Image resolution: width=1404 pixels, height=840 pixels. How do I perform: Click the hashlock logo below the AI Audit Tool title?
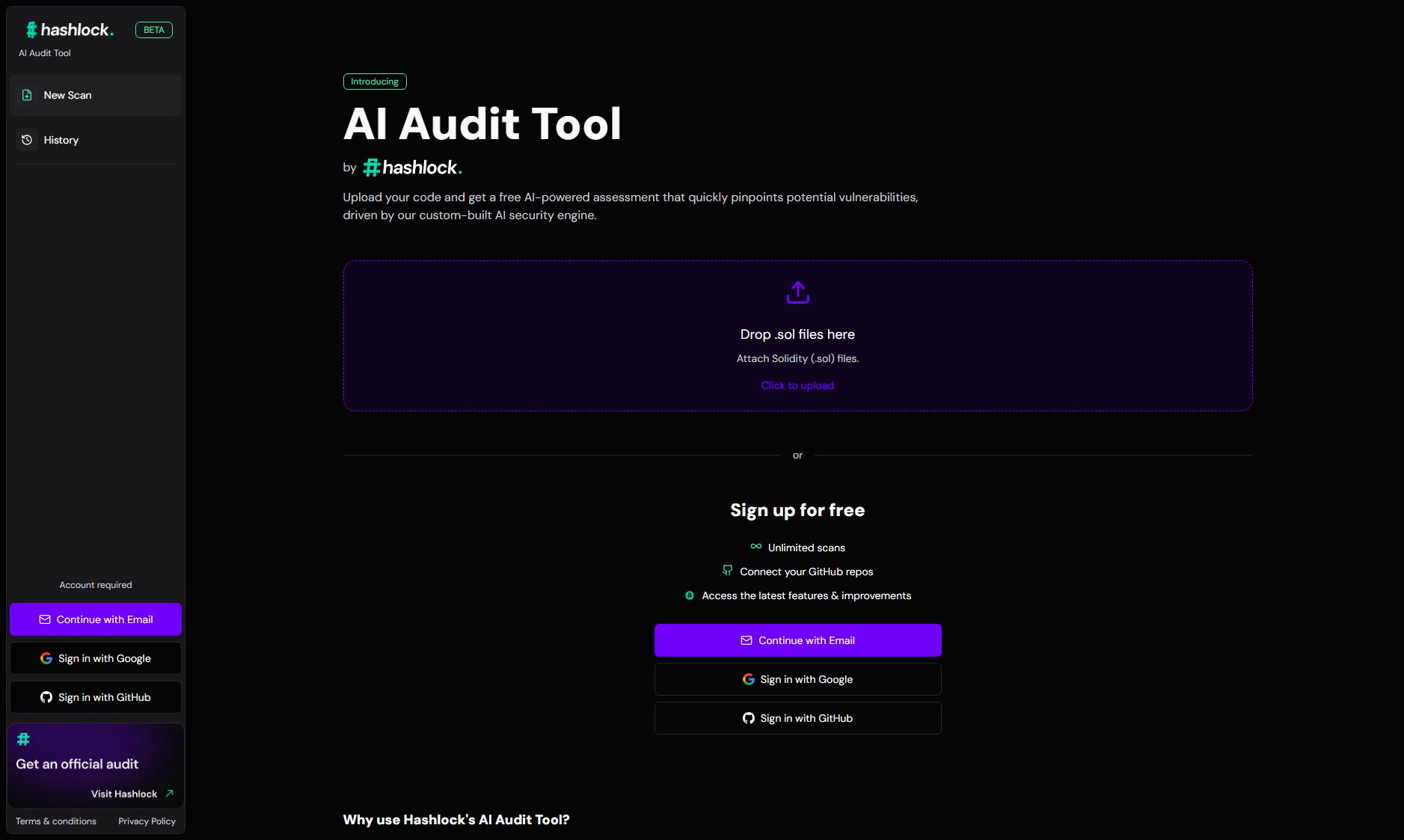(x=412, y=168)
